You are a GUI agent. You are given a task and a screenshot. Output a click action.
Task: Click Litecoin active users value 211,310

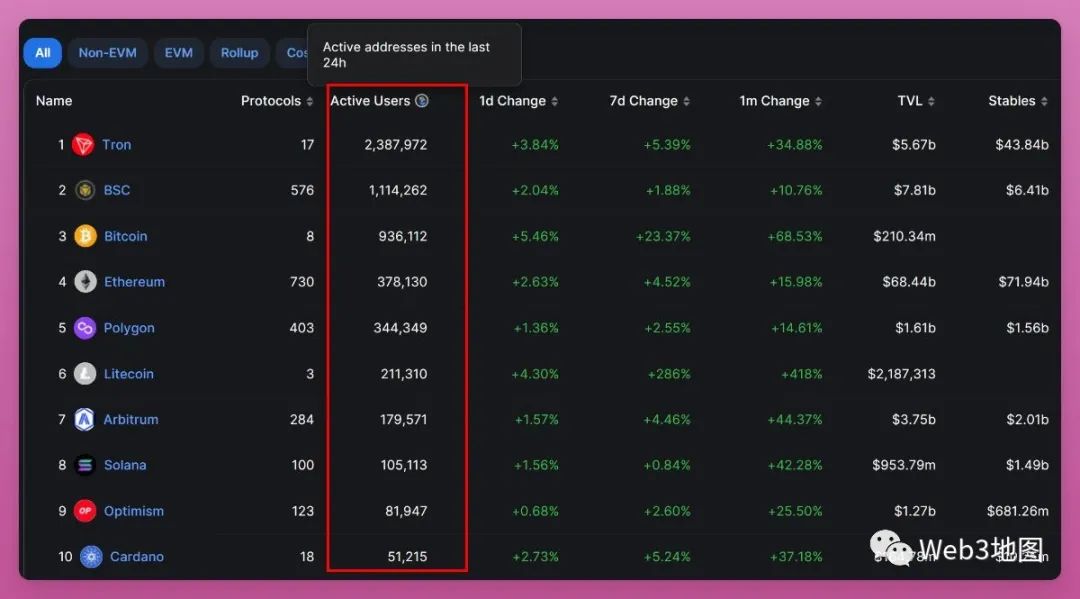(x=404, y=374)
